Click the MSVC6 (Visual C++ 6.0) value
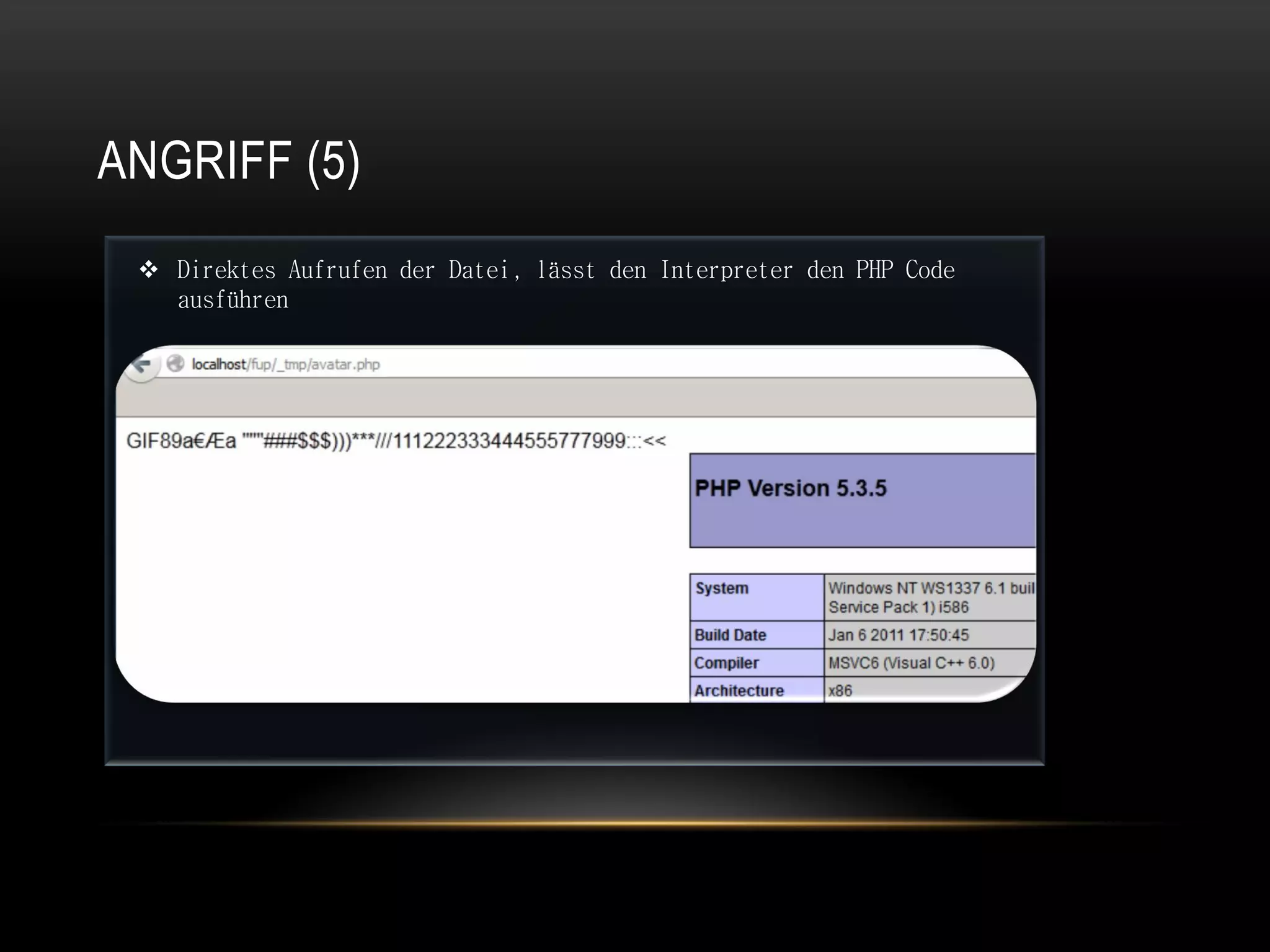The height and width of the screenshot is (952, 1270). click(x=911, y=663)
